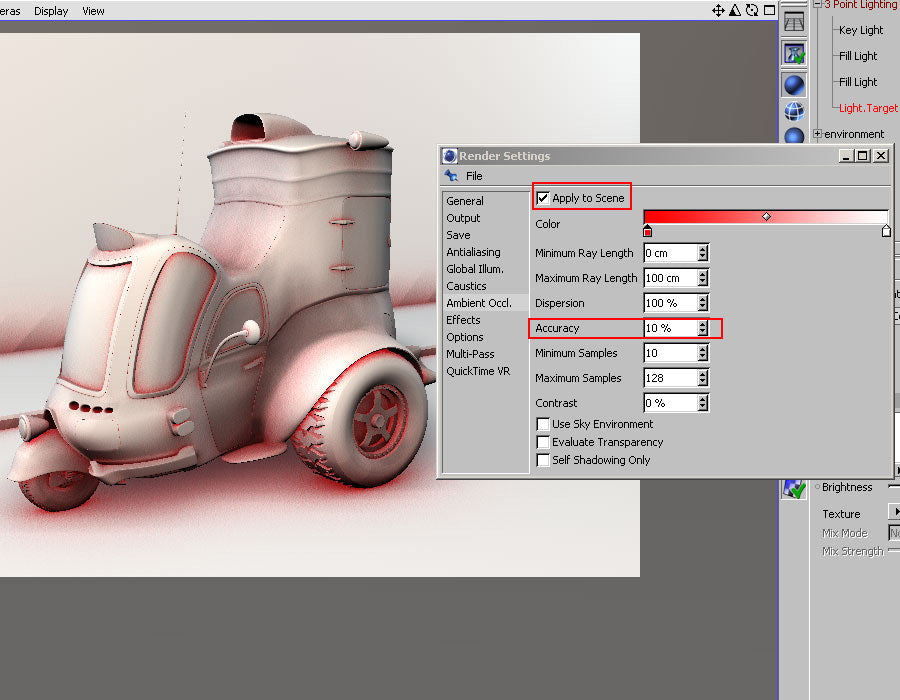Select the floor/stage icon in the right toolbar
Viewport: 900px width, 700px height.
point(794,21)
